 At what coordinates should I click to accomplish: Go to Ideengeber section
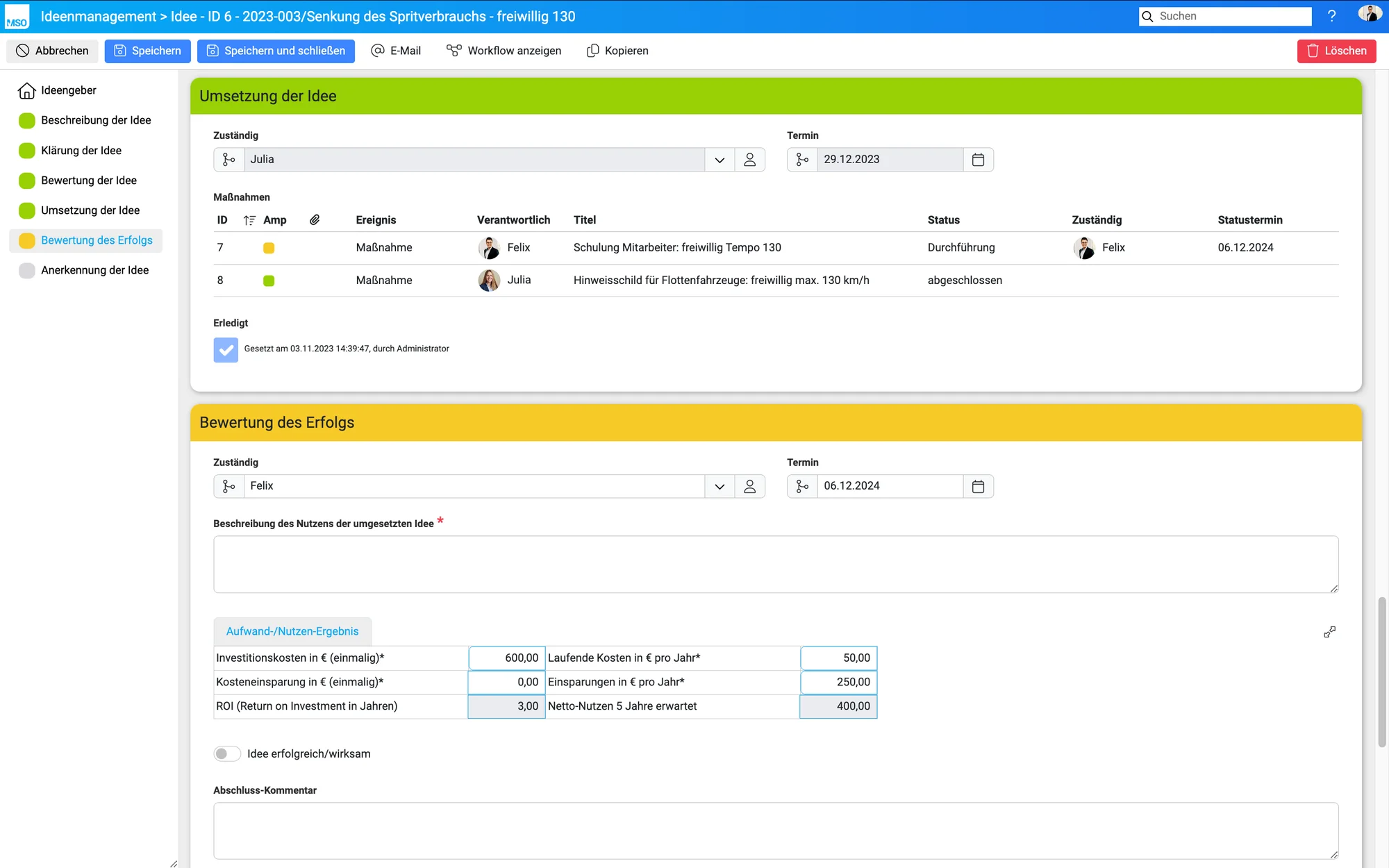click(69, 90)
